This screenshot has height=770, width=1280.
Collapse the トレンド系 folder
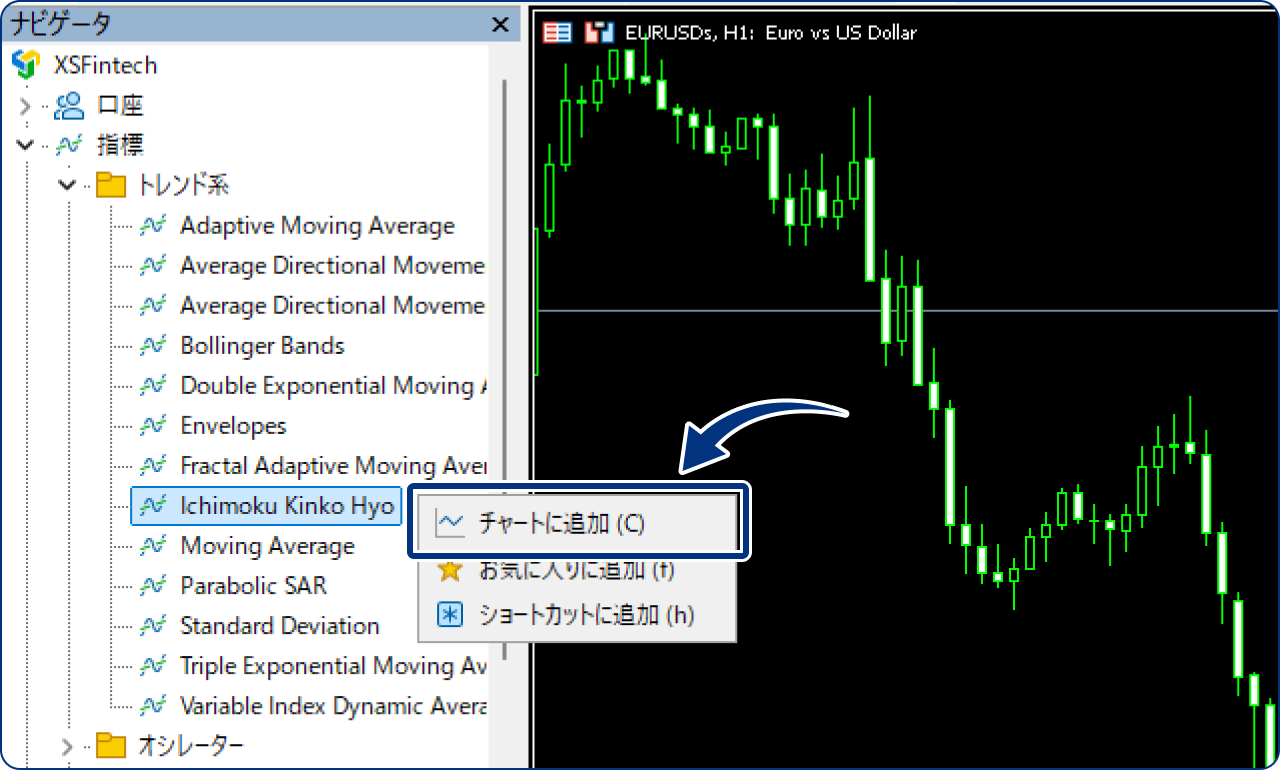click(67, 185)
